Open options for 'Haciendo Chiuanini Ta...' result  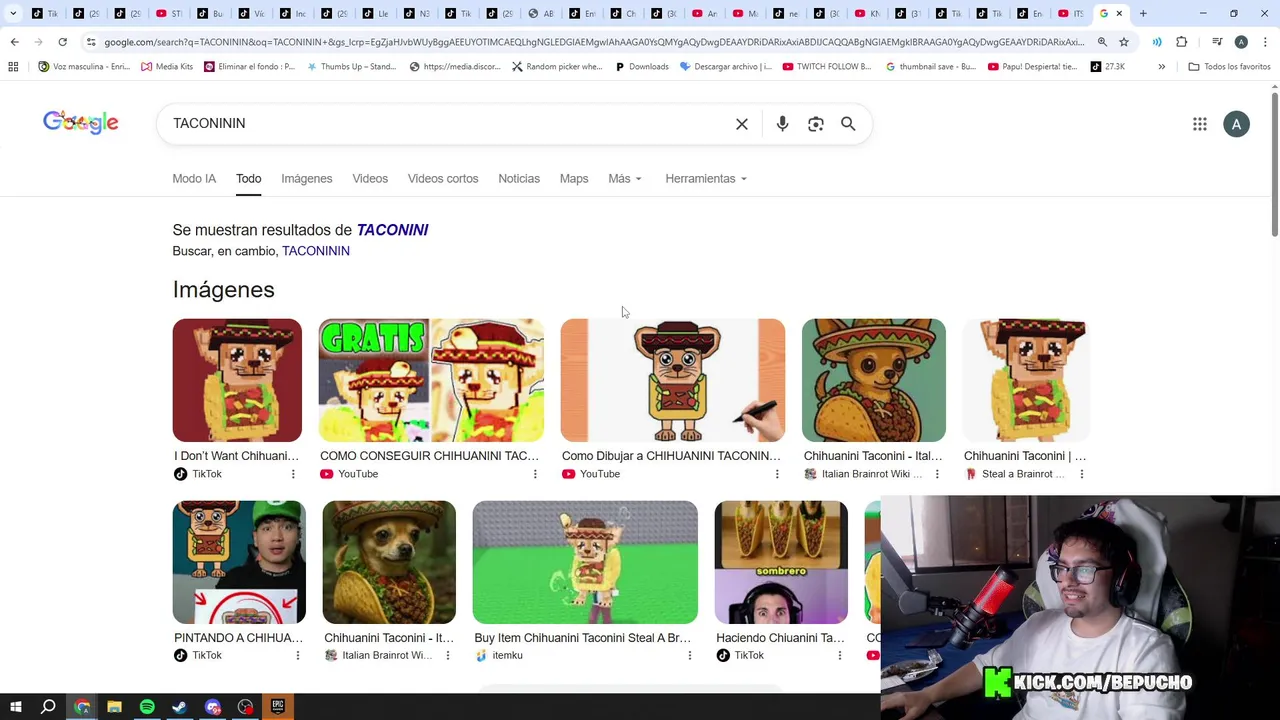click(839, 655)
